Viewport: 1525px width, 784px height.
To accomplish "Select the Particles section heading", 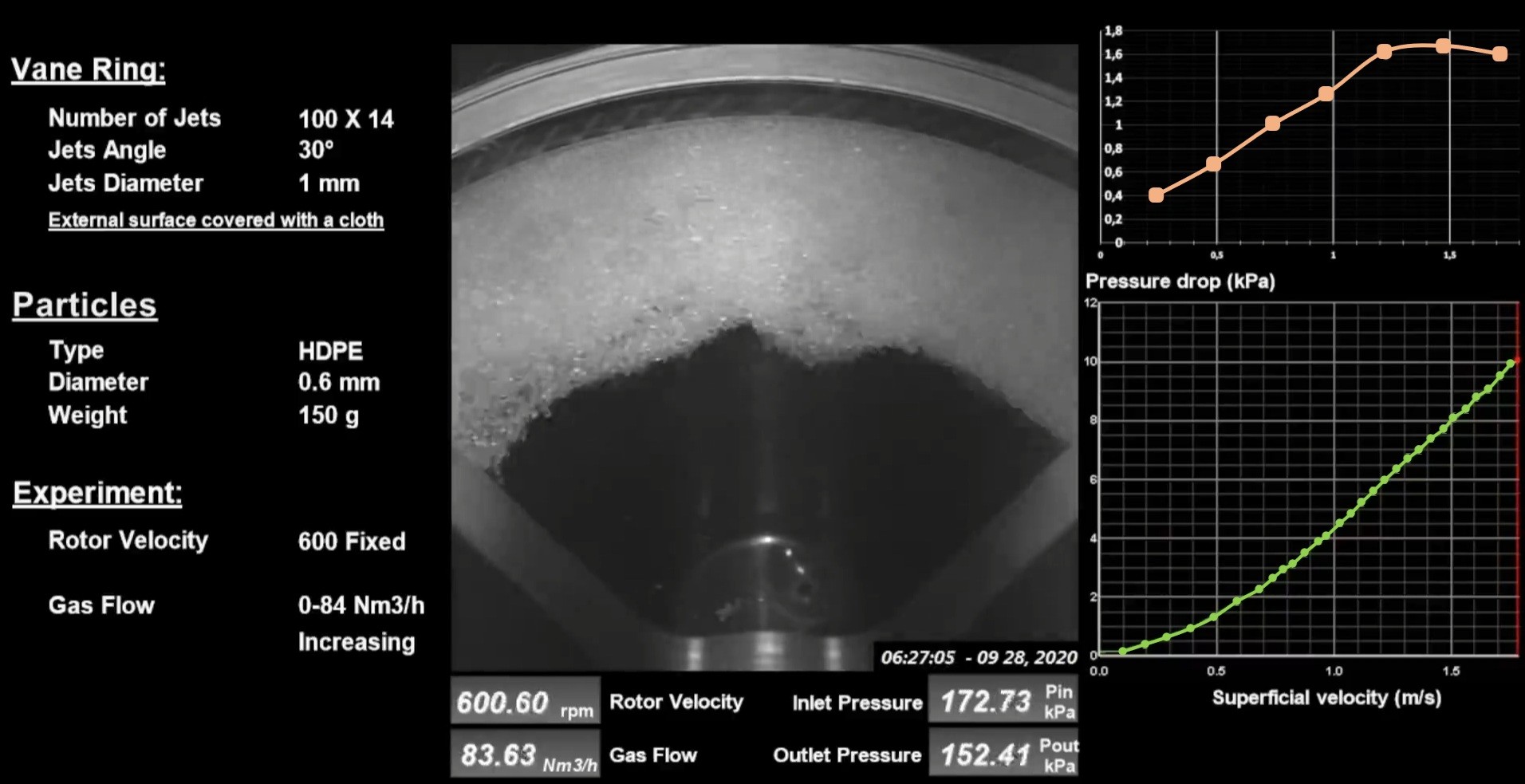I will 85,305.
